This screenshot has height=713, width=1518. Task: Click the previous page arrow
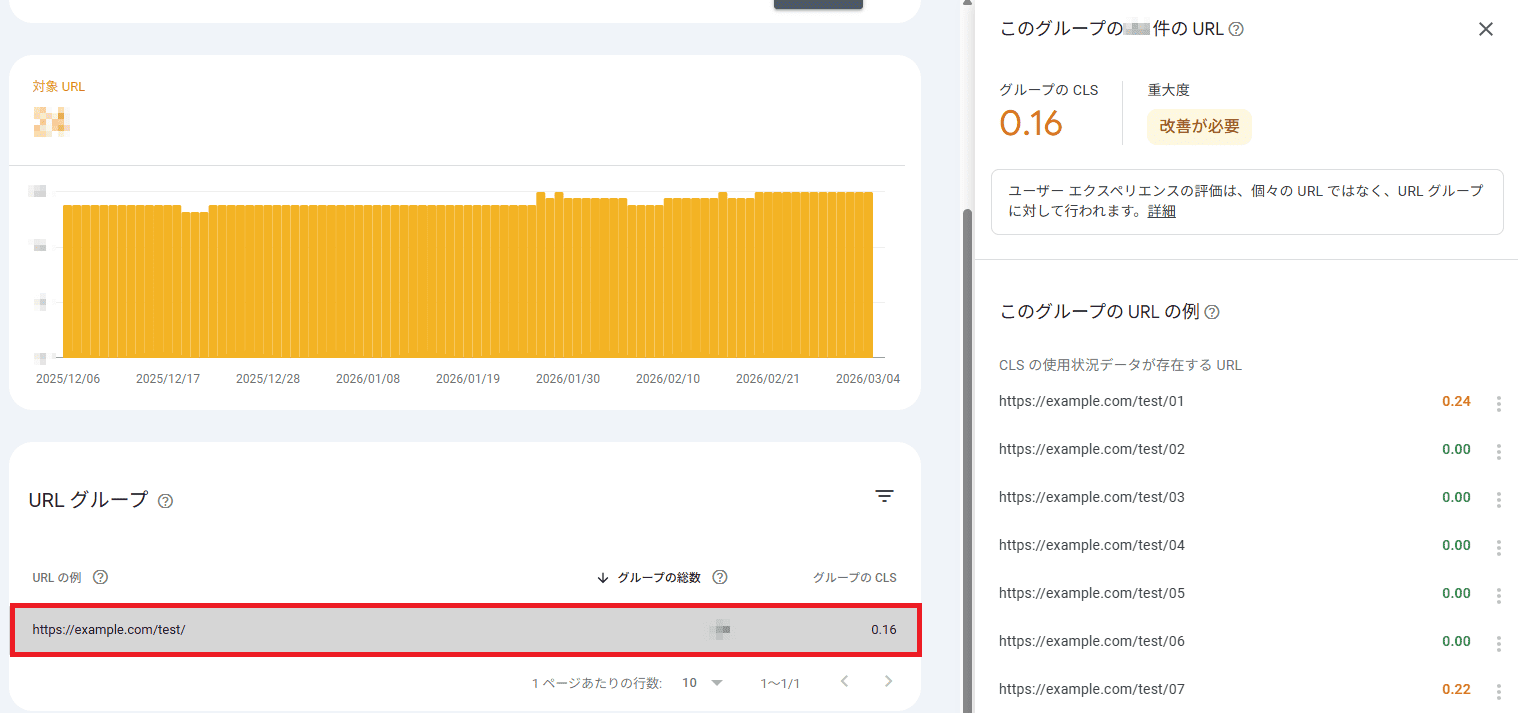point(844,681)
